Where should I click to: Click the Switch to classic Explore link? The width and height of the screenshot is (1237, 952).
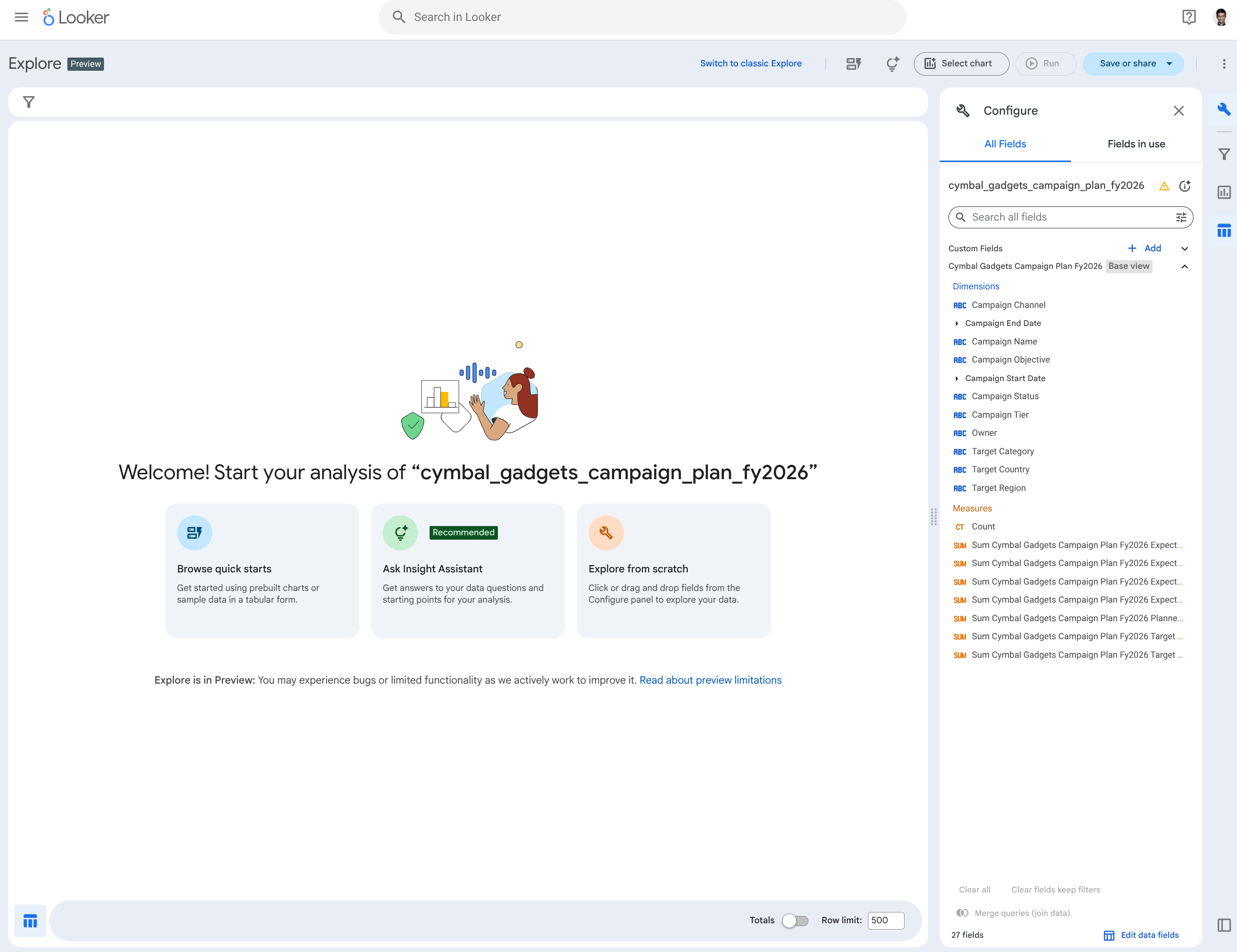pos(751,63)
